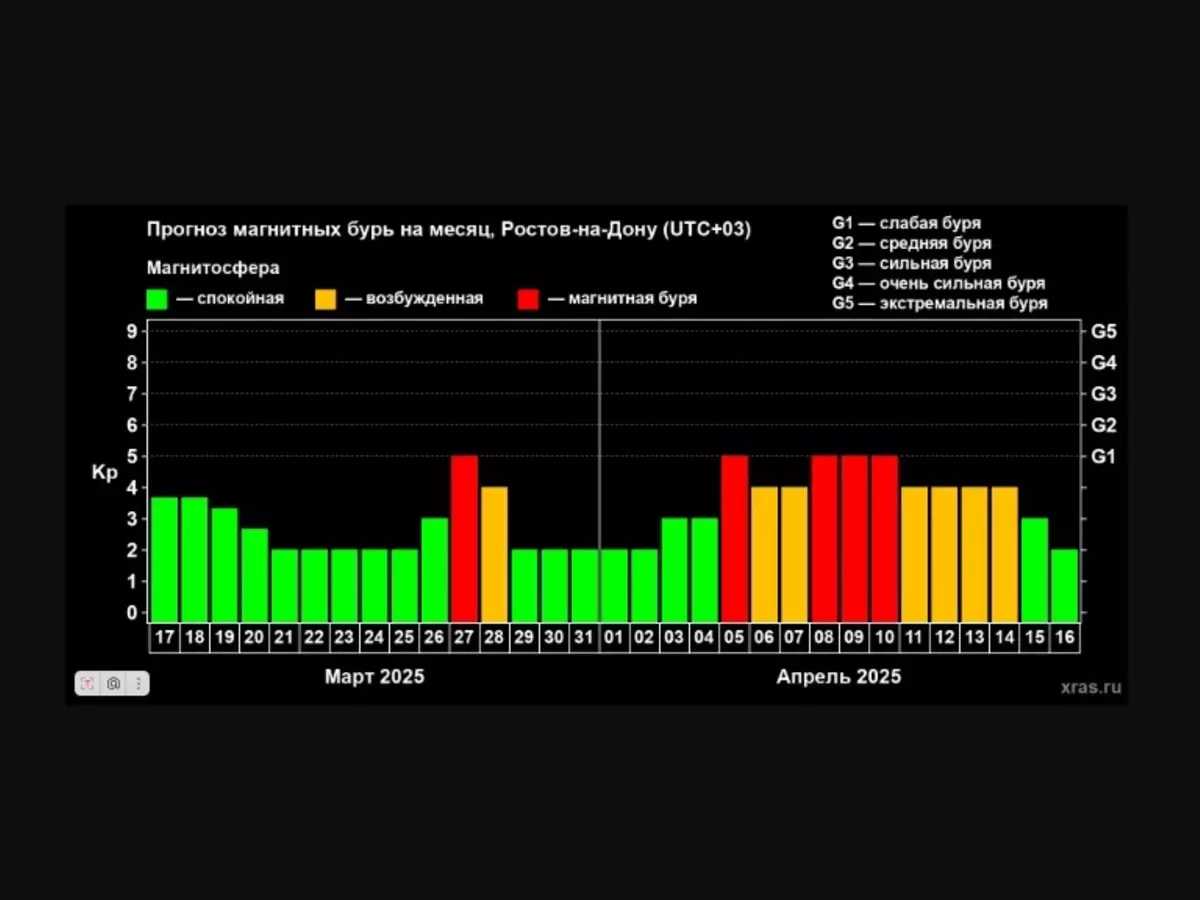
Task: Click the xras.ru watermark link
Action: (x=1091, y=687)
